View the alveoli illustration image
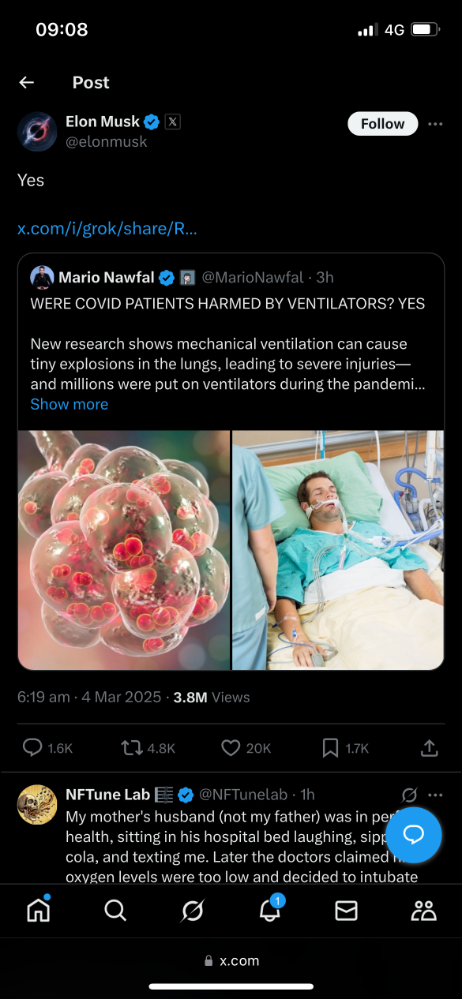This screenshot has width=462, height=999. (x=124, y=550)
